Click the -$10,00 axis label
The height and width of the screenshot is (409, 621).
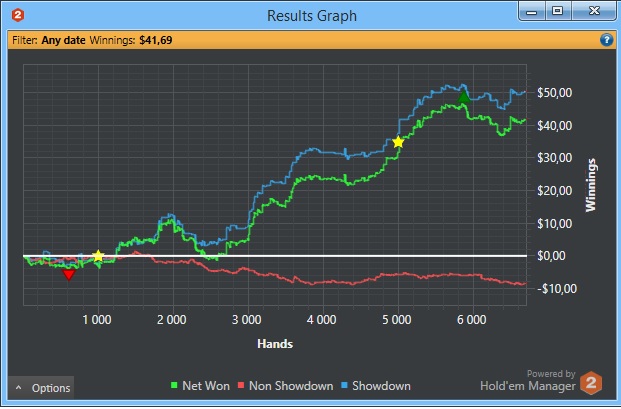(x=557, y=289)
